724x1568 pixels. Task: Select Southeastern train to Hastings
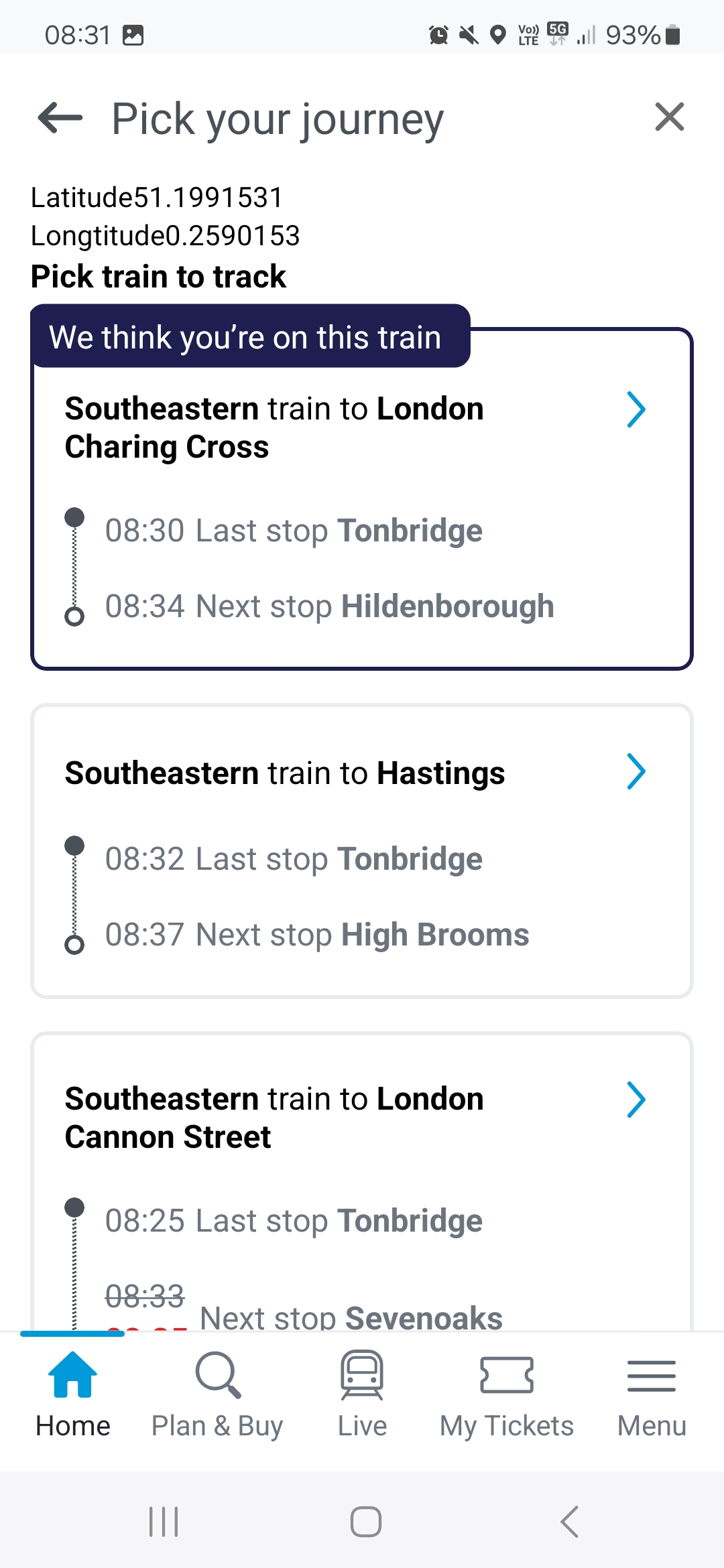(285, 773)
